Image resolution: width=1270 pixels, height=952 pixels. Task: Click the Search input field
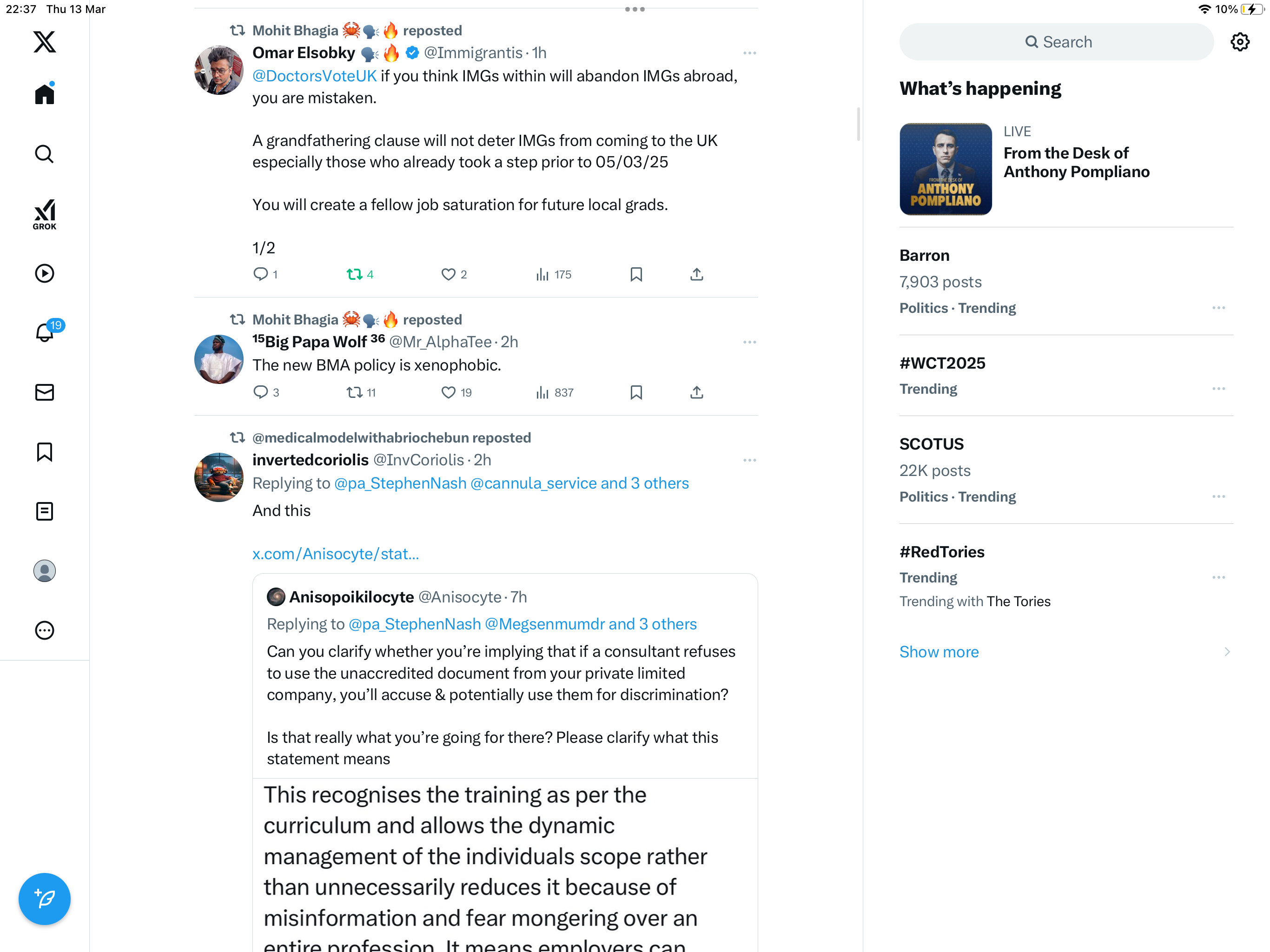tap(1056, 42)
